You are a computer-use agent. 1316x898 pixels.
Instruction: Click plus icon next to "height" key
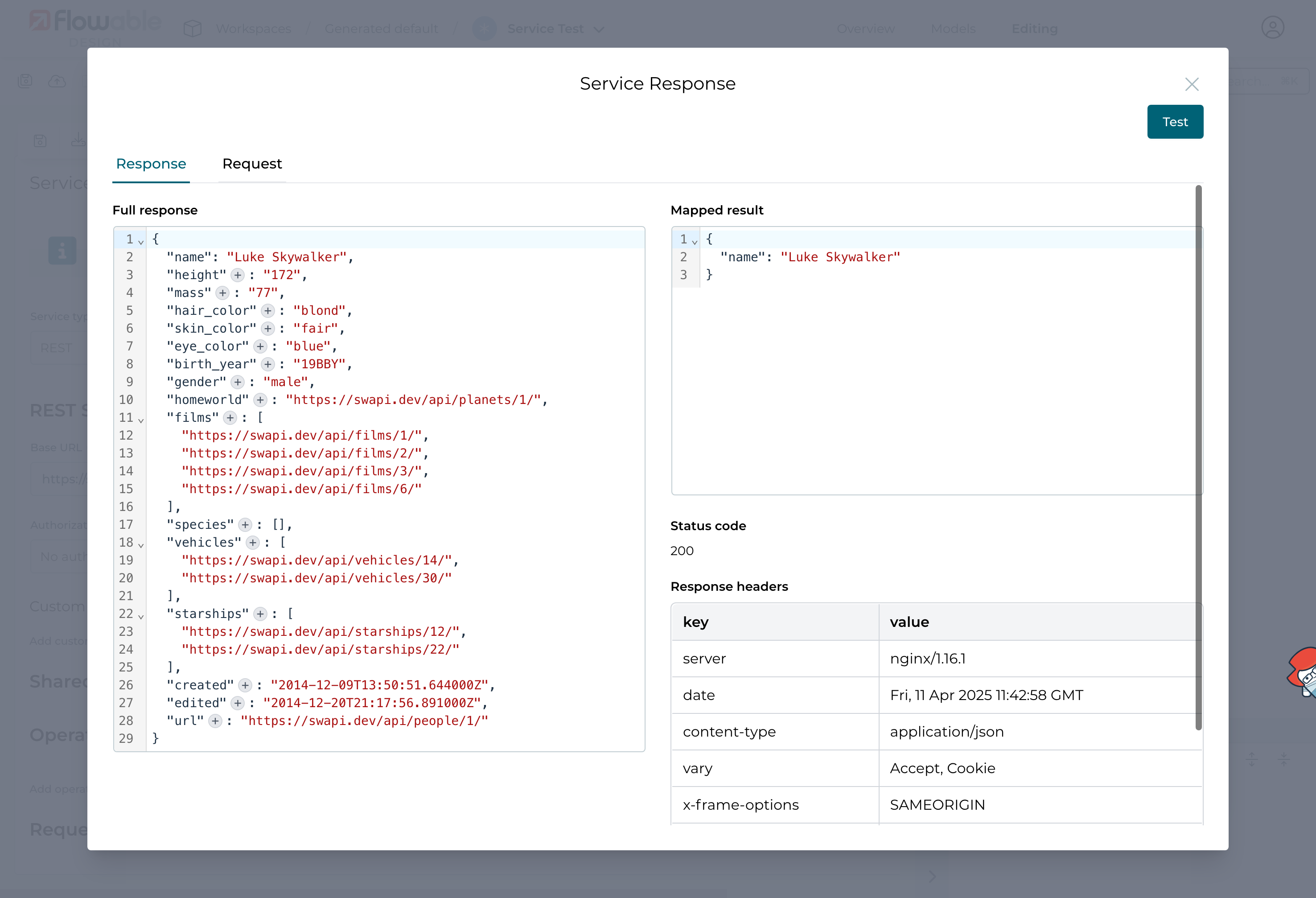pos(238,275)
